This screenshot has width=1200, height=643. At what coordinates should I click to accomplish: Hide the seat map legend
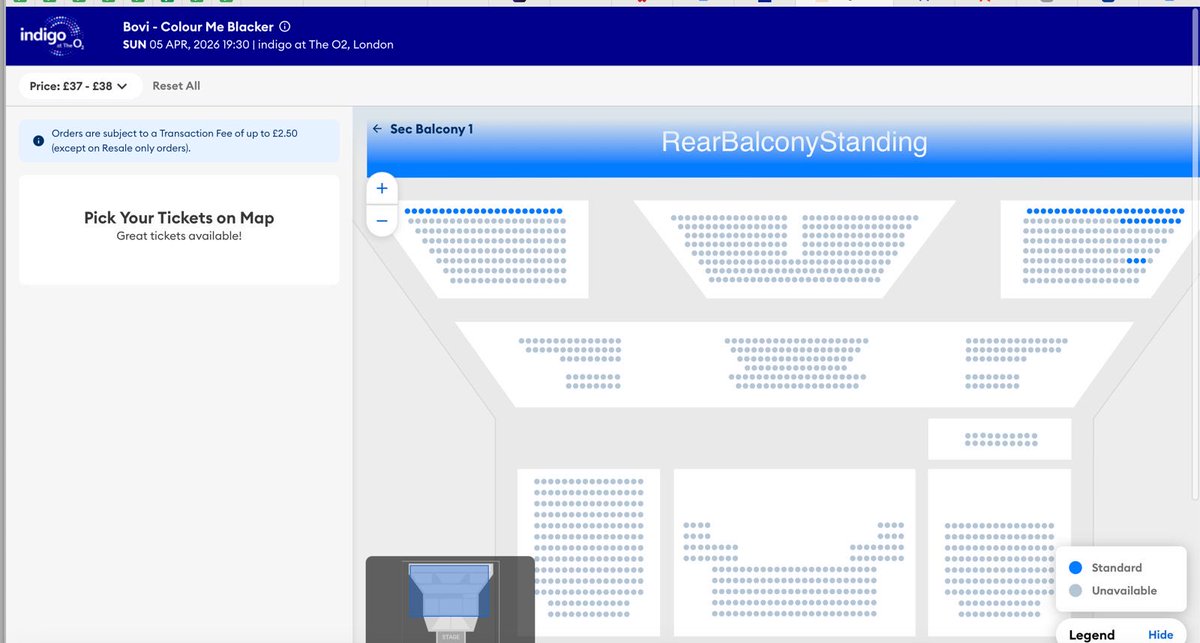point(1160,635)
